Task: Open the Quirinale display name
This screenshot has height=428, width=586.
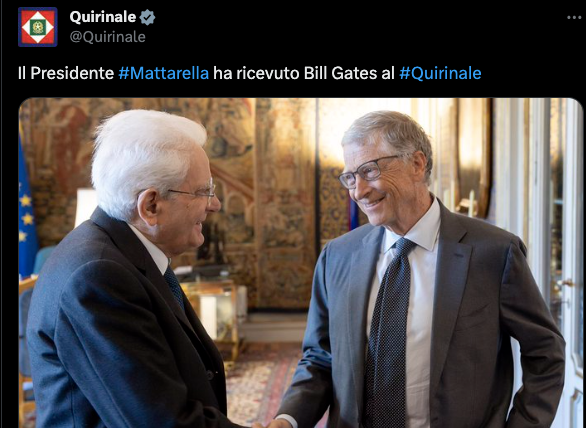Action: pyautogui.click(x=103, y=17)
